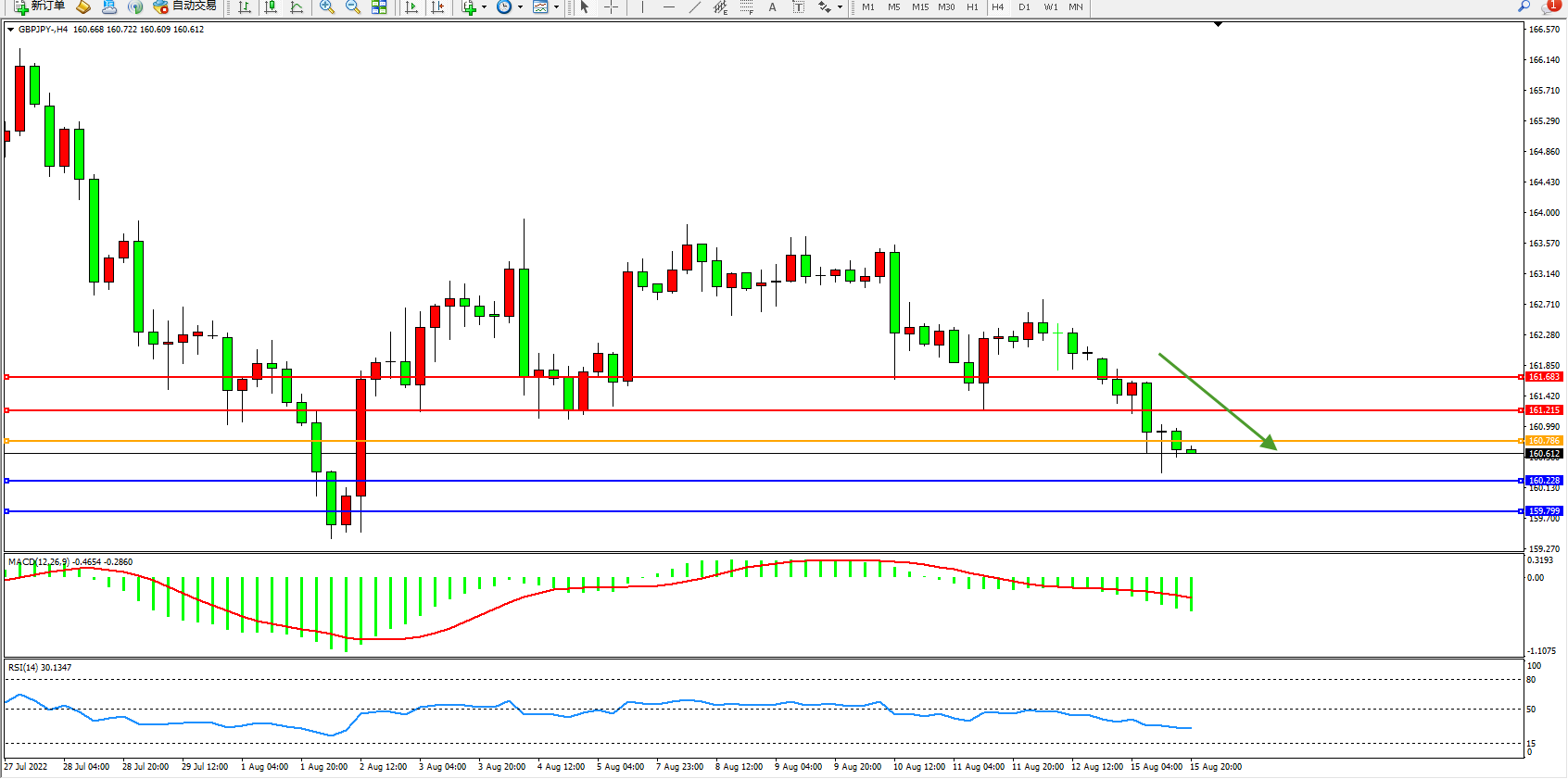Zoom out on the chart
Viewport: 1568px width, 779px height.
pos(352,7)
